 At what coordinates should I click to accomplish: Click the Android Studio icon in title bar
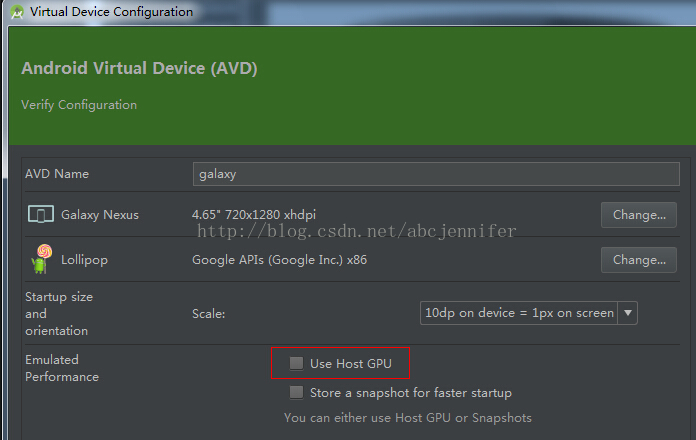(17, 12)
